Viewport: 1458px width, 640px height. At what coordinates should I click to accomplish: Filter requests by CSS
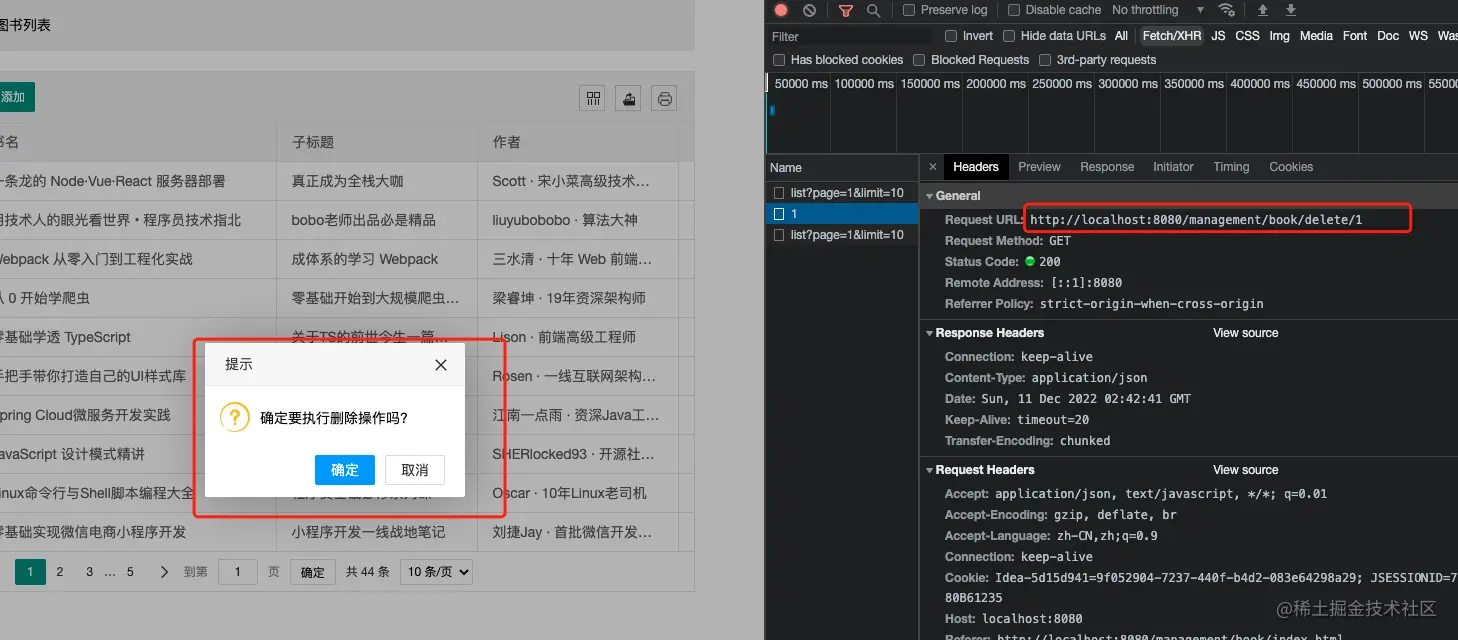pos(1247,36)
